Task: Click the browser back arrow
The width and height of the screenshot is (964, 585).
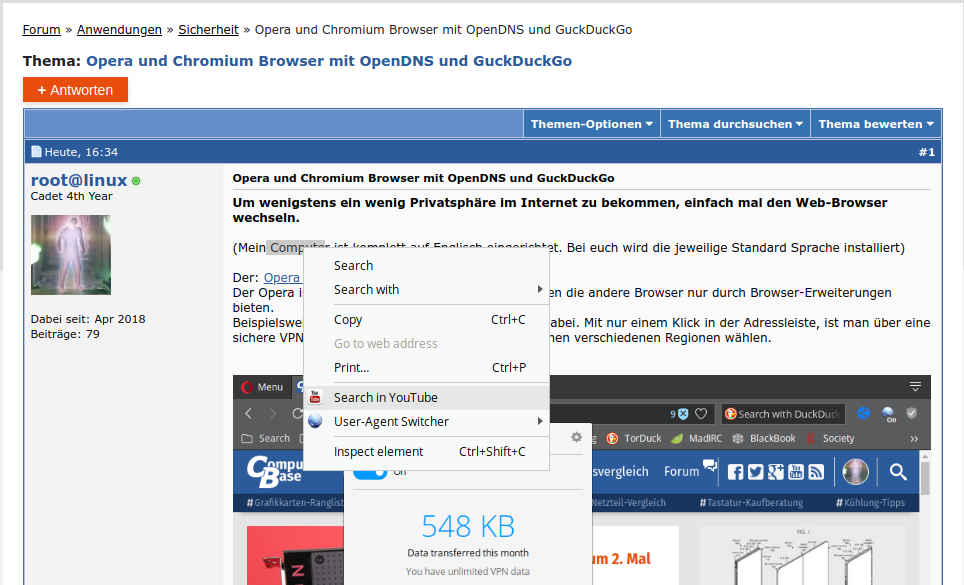Action: coord(248,414)
